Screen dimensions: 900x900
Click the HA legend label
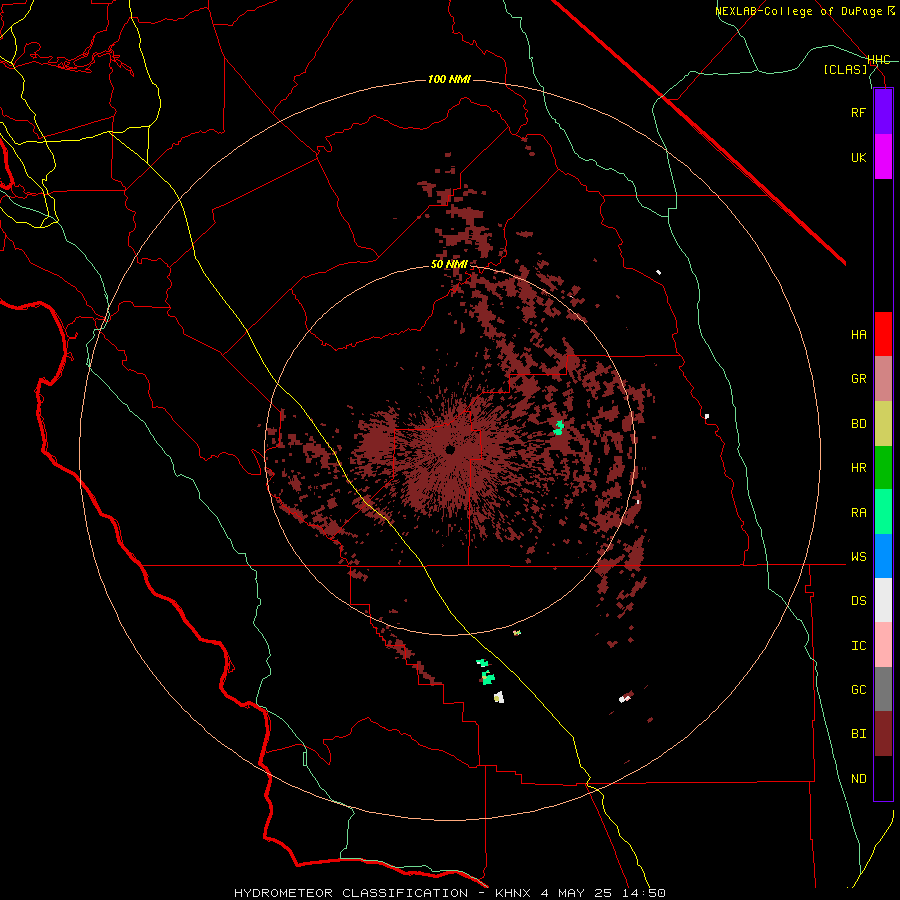(858, 335)
